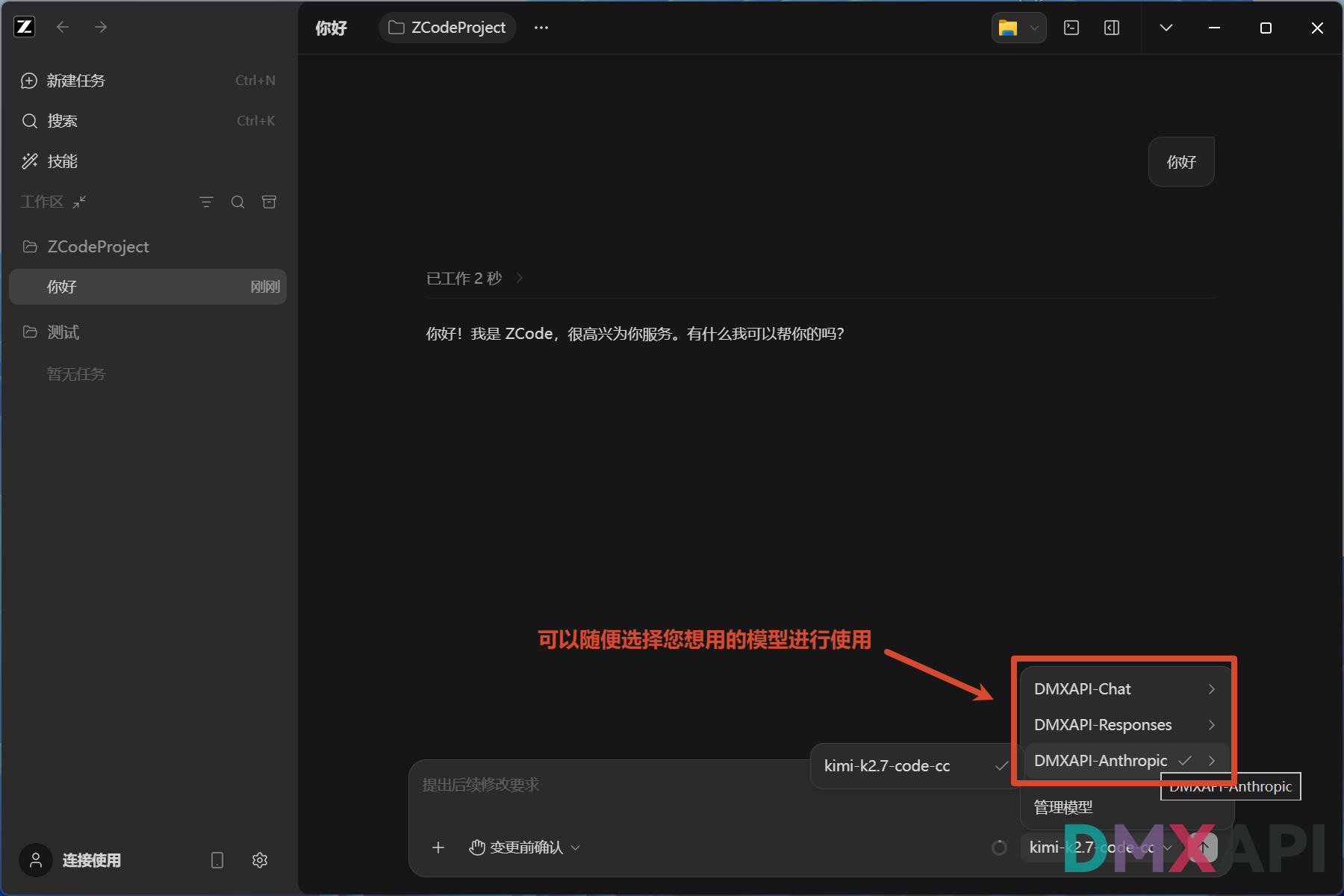Go forward with the right arrow
The width and height of the screenshot is (1344, 896).
[101, 28]
